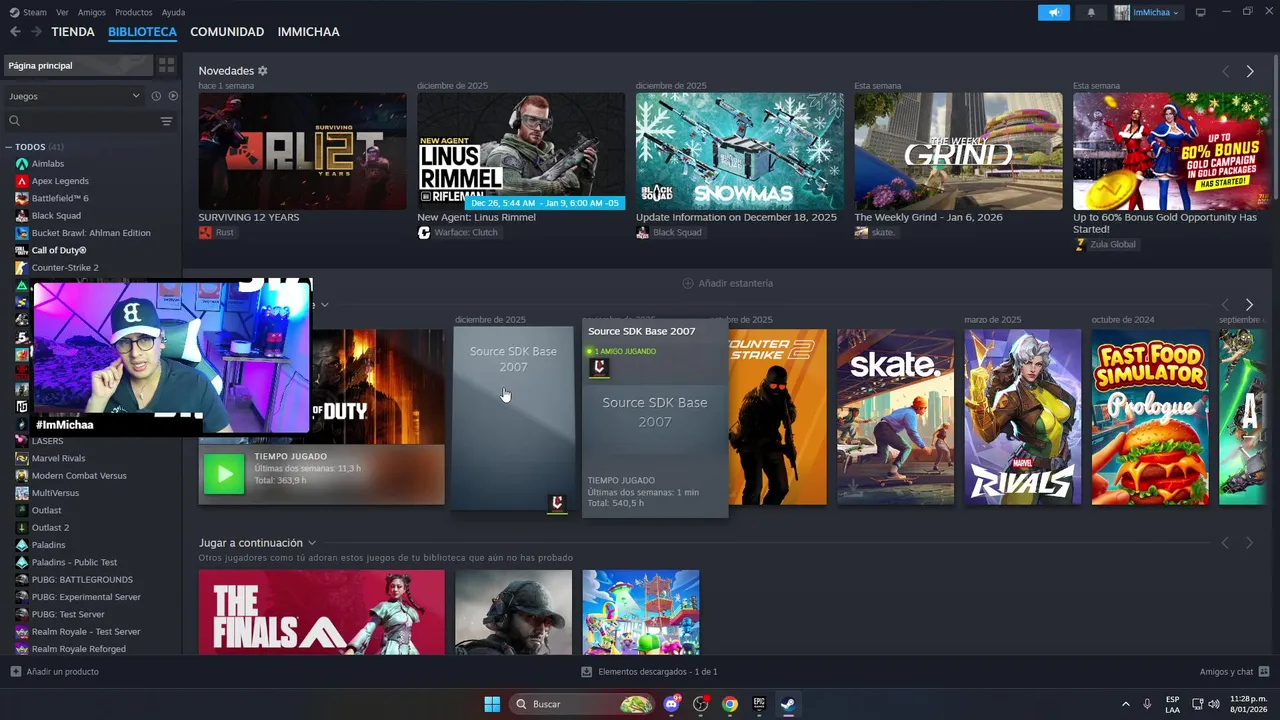Image resolution: width=1280 pixels, height=720 pixels.
Task: Open the Zula Global bonus gold banner
Action: [1171, 151]
